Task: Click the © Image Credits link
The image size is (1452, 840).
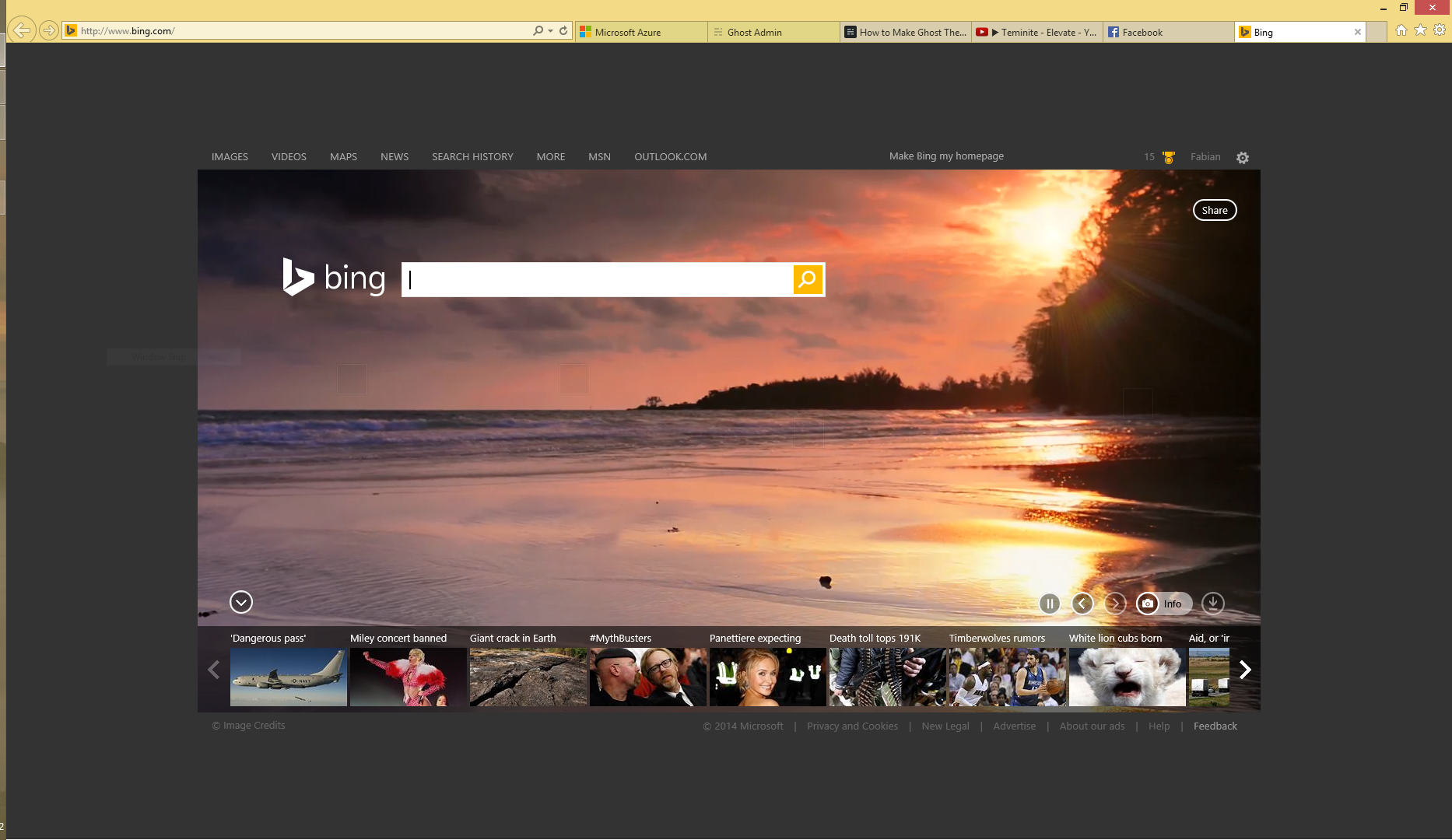Action: coord(249,725)
